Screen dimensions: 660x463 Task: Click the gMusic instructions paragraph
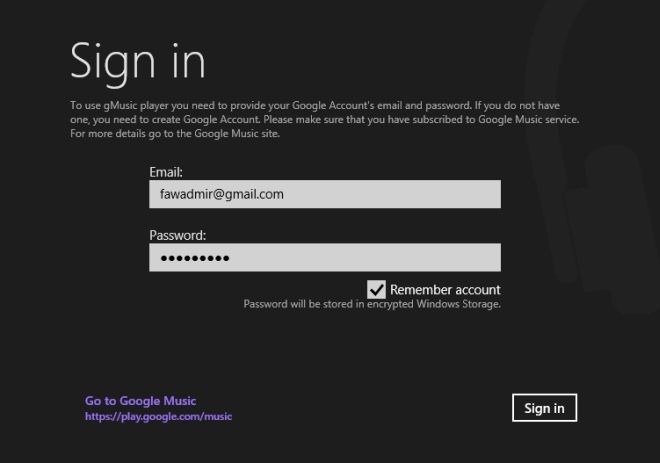tap(324, 119)
